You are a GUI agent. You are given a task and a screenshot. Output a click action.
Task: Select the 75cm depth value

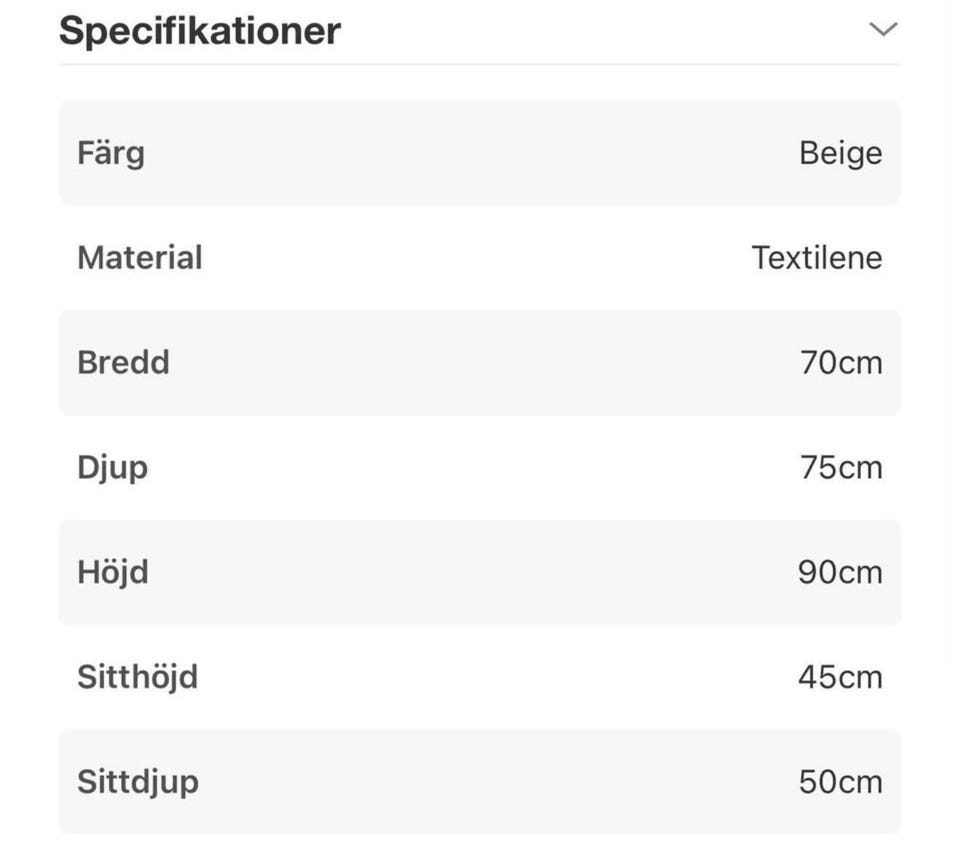841,468
